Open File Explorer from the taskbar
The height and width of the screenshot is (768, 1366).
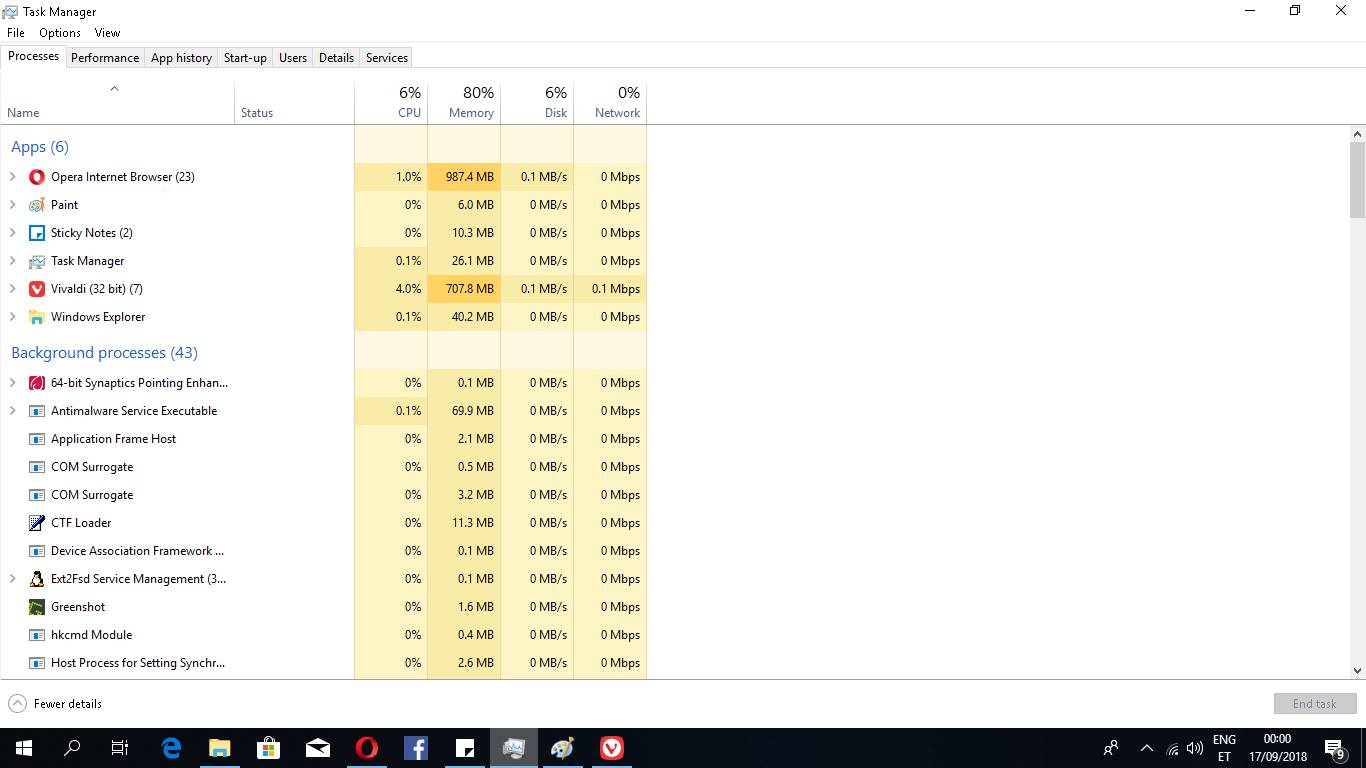click(220, 748)
